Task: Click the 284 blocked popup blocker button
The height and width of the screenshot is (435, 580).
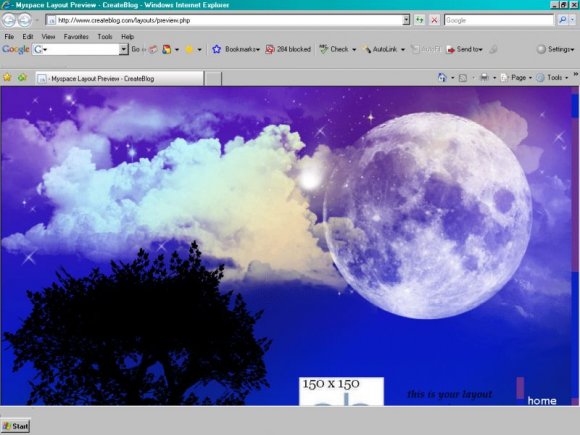Action: pos(288,49)
